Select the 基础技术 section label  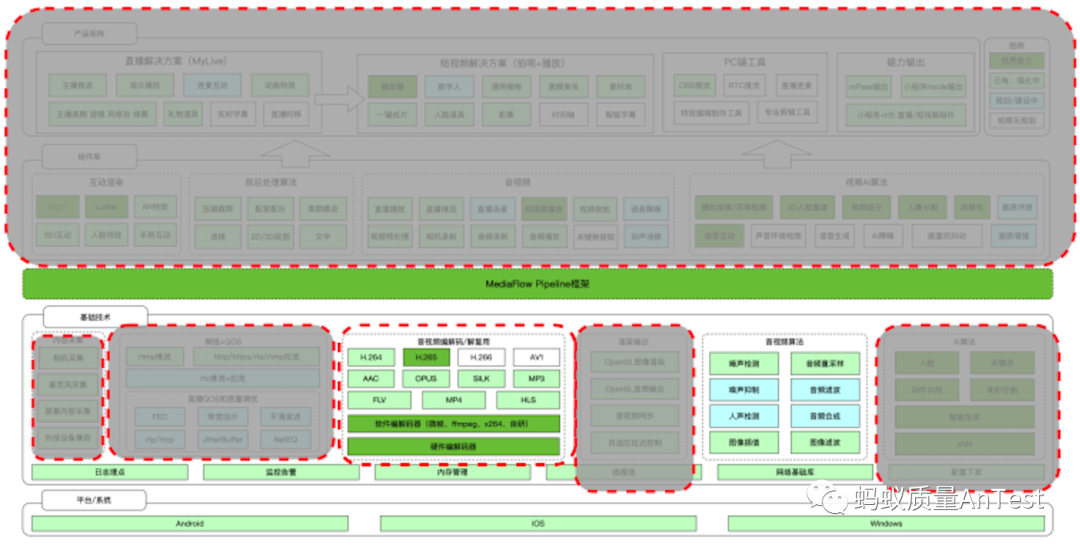[x=96, y=317]
